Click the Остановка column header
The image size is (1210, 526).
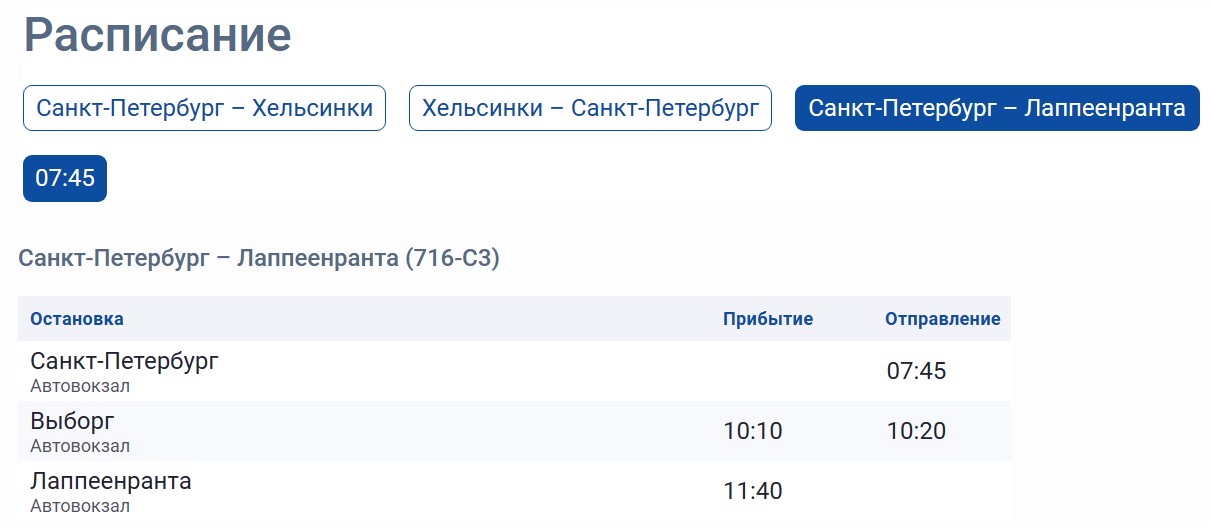77,319
